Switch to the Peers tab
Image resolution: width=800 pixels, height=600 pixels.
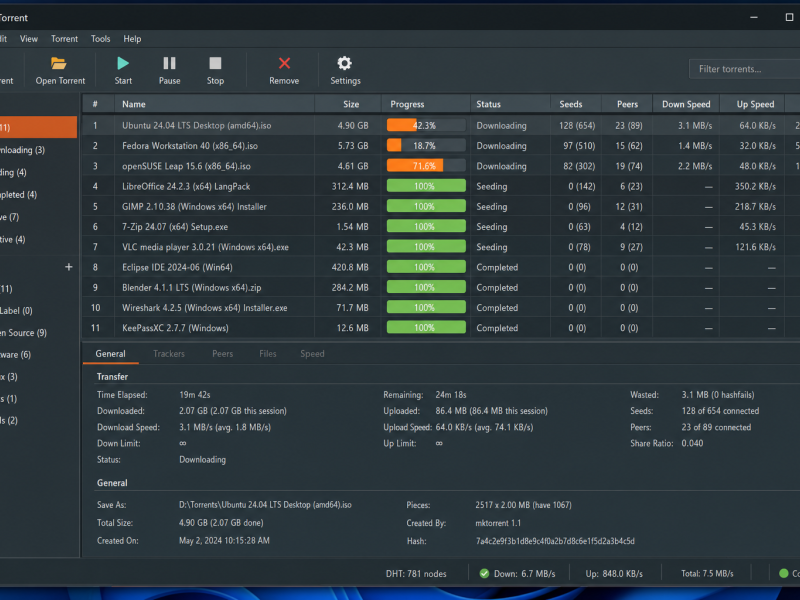(x=222, y=354)
